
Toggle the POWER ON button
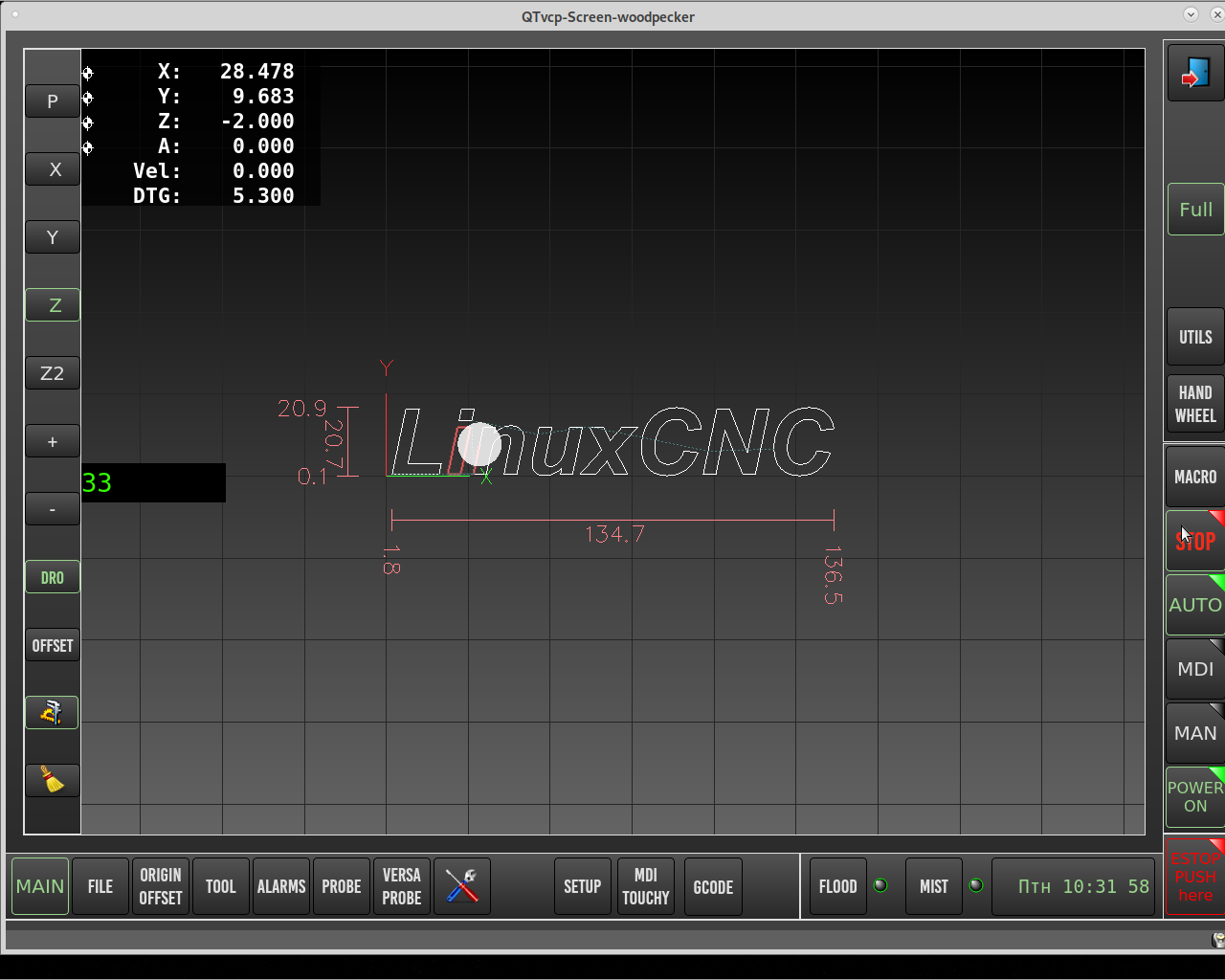click(1195, 796)
